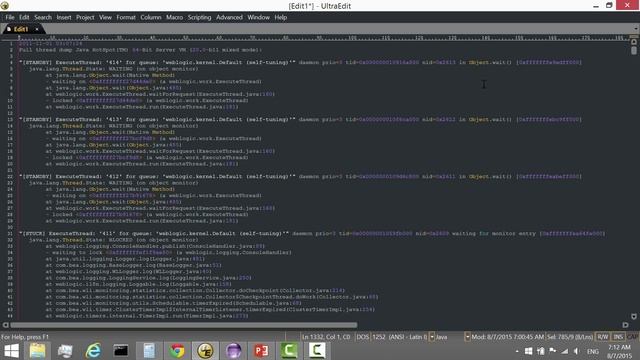Open Internet Explorer from the taskbar

click(93, 351)
